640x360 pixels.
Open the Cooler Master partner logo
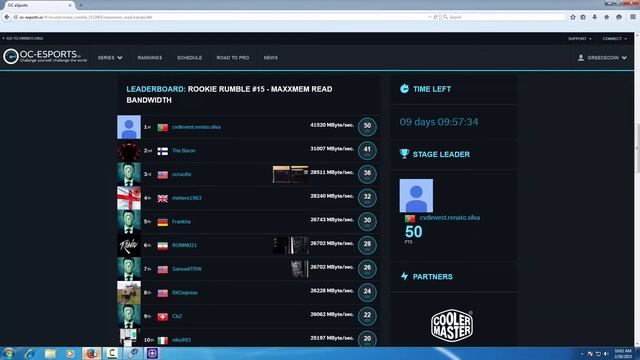[452, 325]
